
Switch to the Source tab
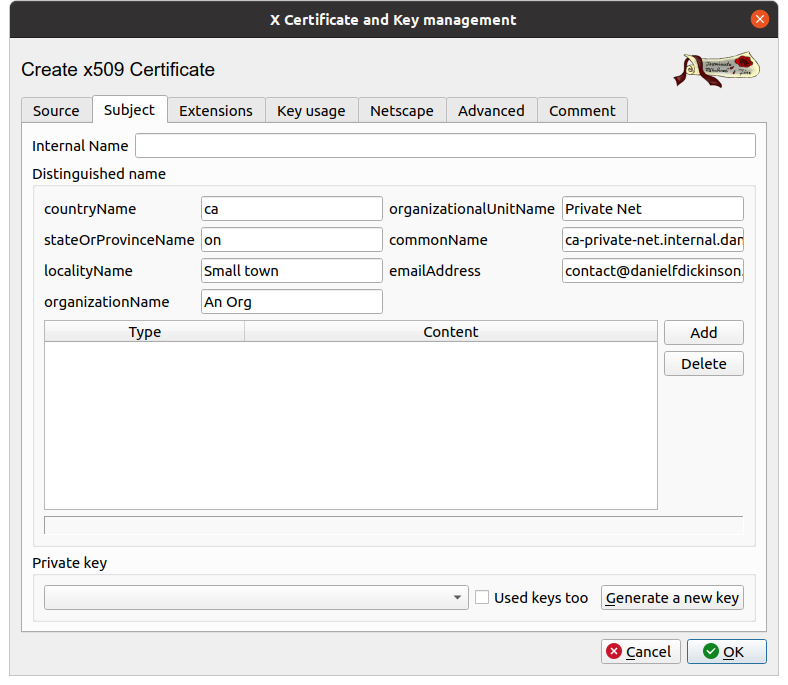coord(56,111)
